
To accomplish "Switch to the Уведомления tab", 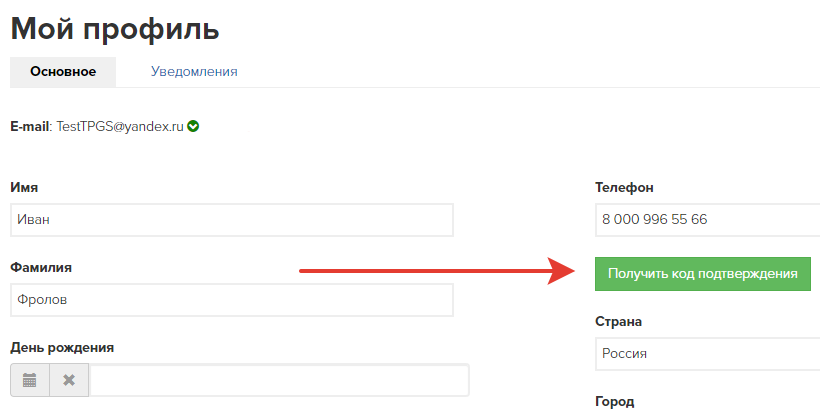I will pos(194,72).
